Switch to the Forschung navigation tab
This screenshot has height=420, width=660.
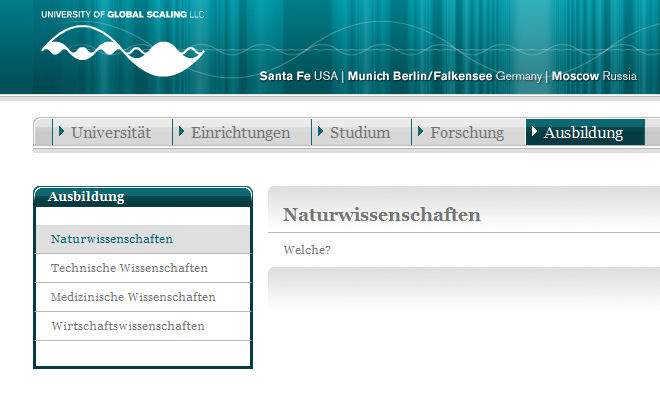[x=467, y=132]
